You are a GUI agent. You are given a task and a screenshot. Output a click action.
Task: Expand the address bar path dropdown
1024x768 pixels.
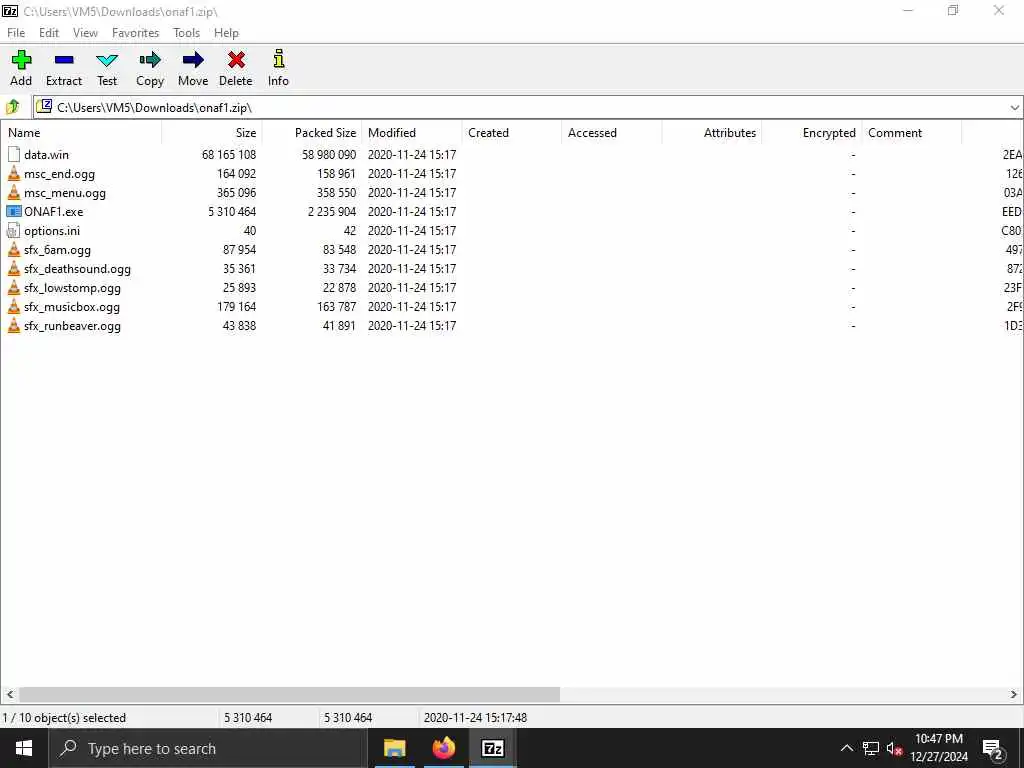[x=1014, y=108]
